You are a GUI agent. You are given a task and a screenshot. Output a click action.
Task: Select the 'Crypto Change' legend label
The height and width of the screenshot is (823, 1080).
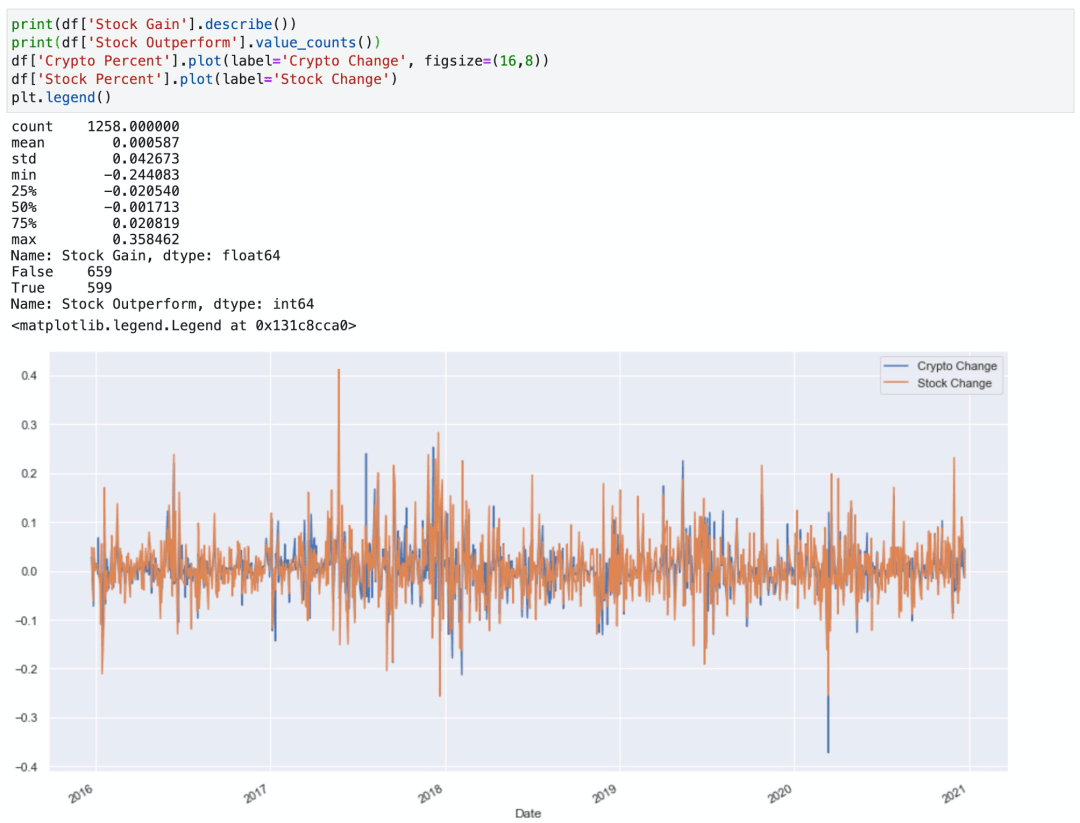pyautogui.click(x=956, y=366)
